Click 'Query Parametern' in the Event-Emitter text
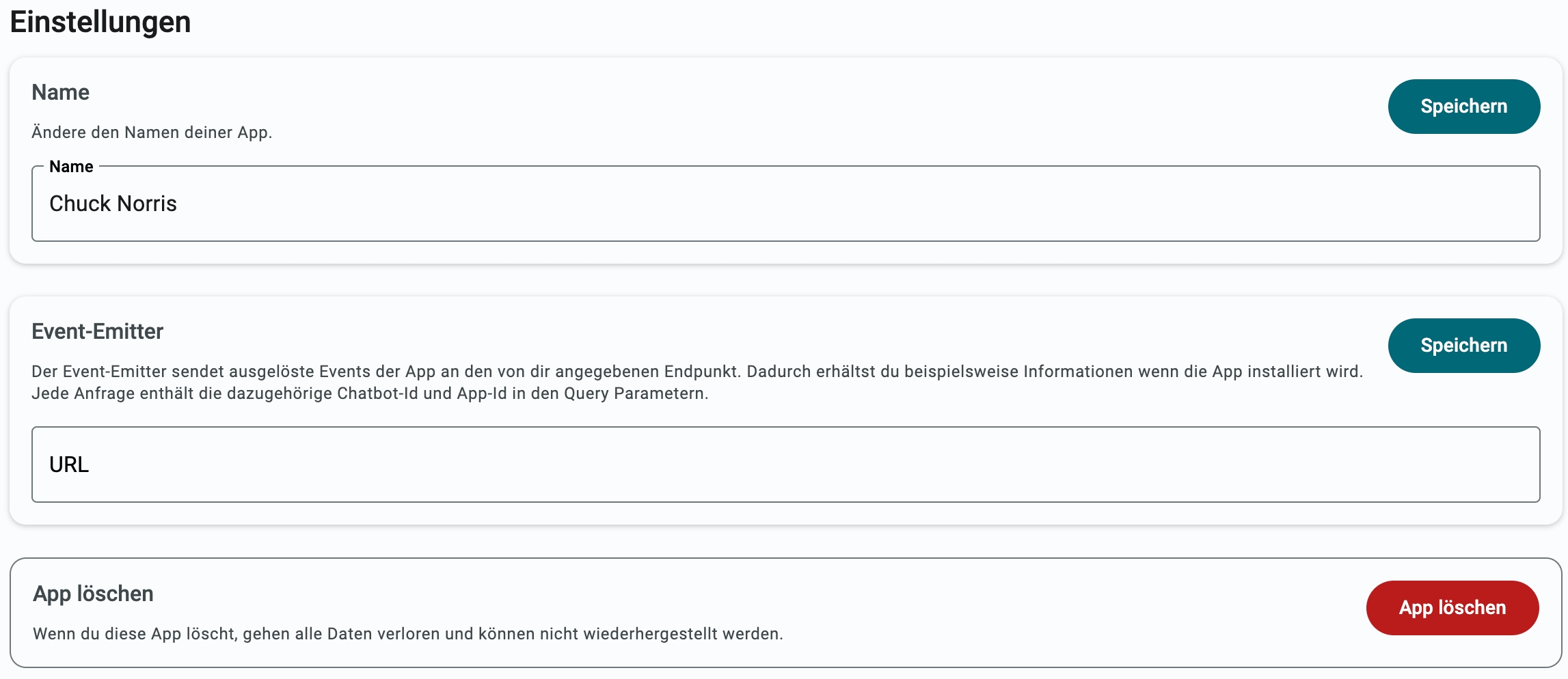 635,393
